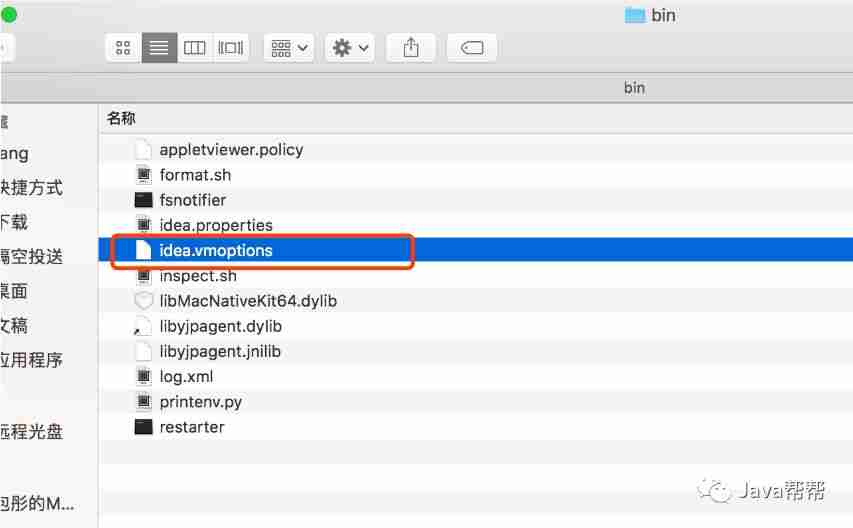Screen dimensions: 853x528
Task: Click the fsnotifier executable icon
Action: pos(144,200)
